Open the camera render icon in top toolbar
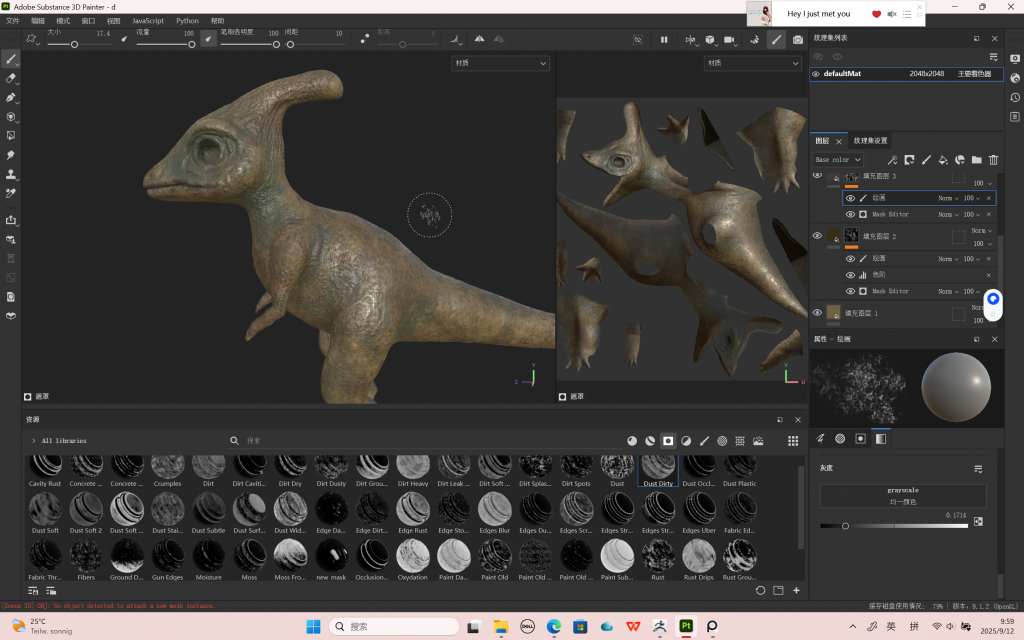Screen dimensions: 1024x640 click(797, 40)
